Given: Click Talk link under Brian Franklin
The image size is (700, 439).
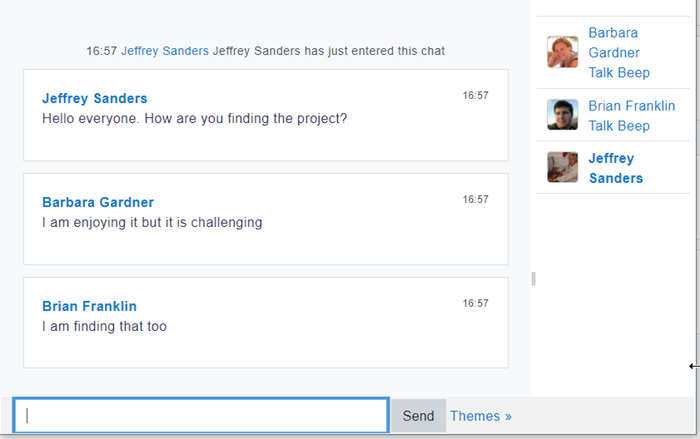Looking at the screenshot, I should point(600,125).
